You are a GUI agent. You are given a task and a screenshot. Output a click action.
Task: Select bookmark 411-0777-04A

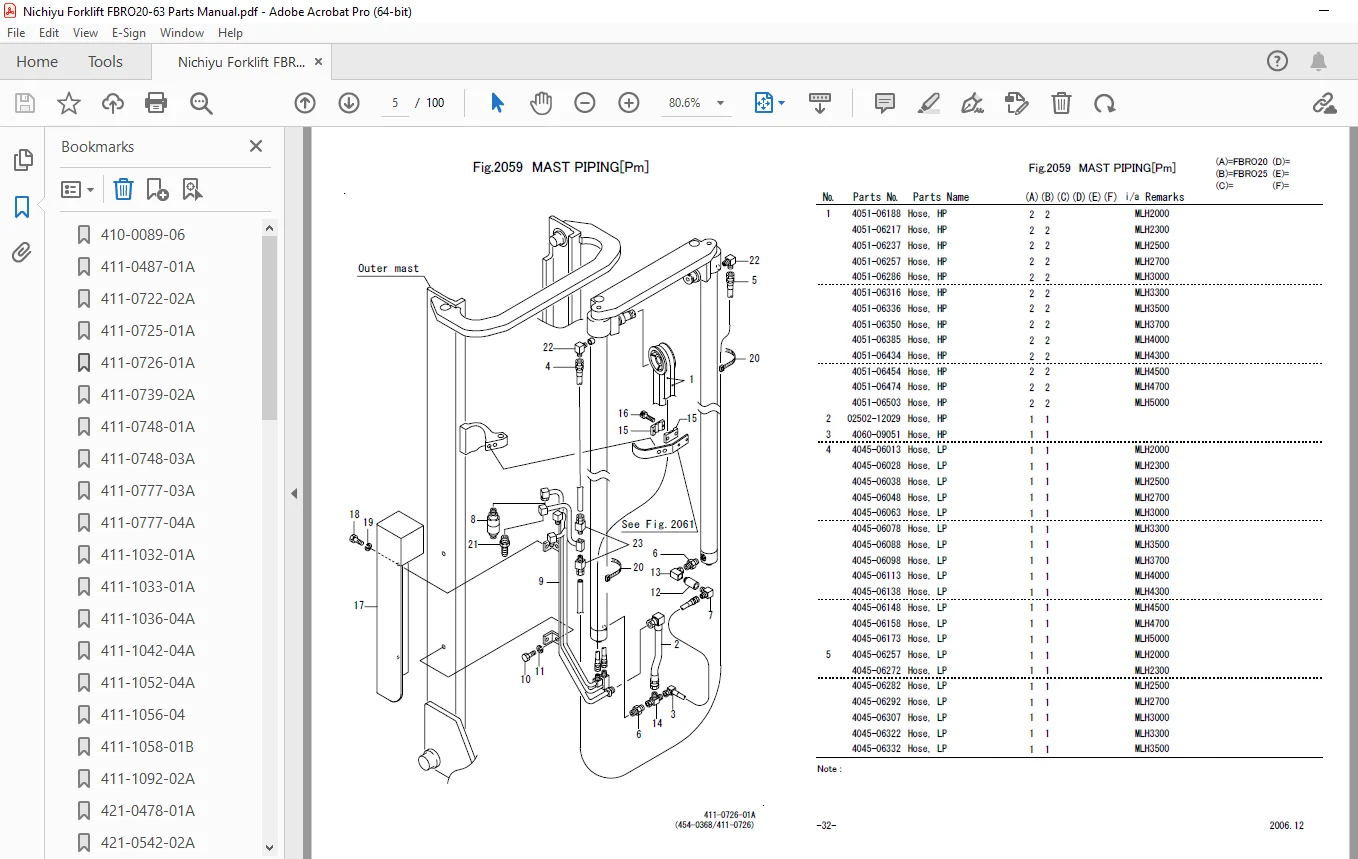pos(148,523)
